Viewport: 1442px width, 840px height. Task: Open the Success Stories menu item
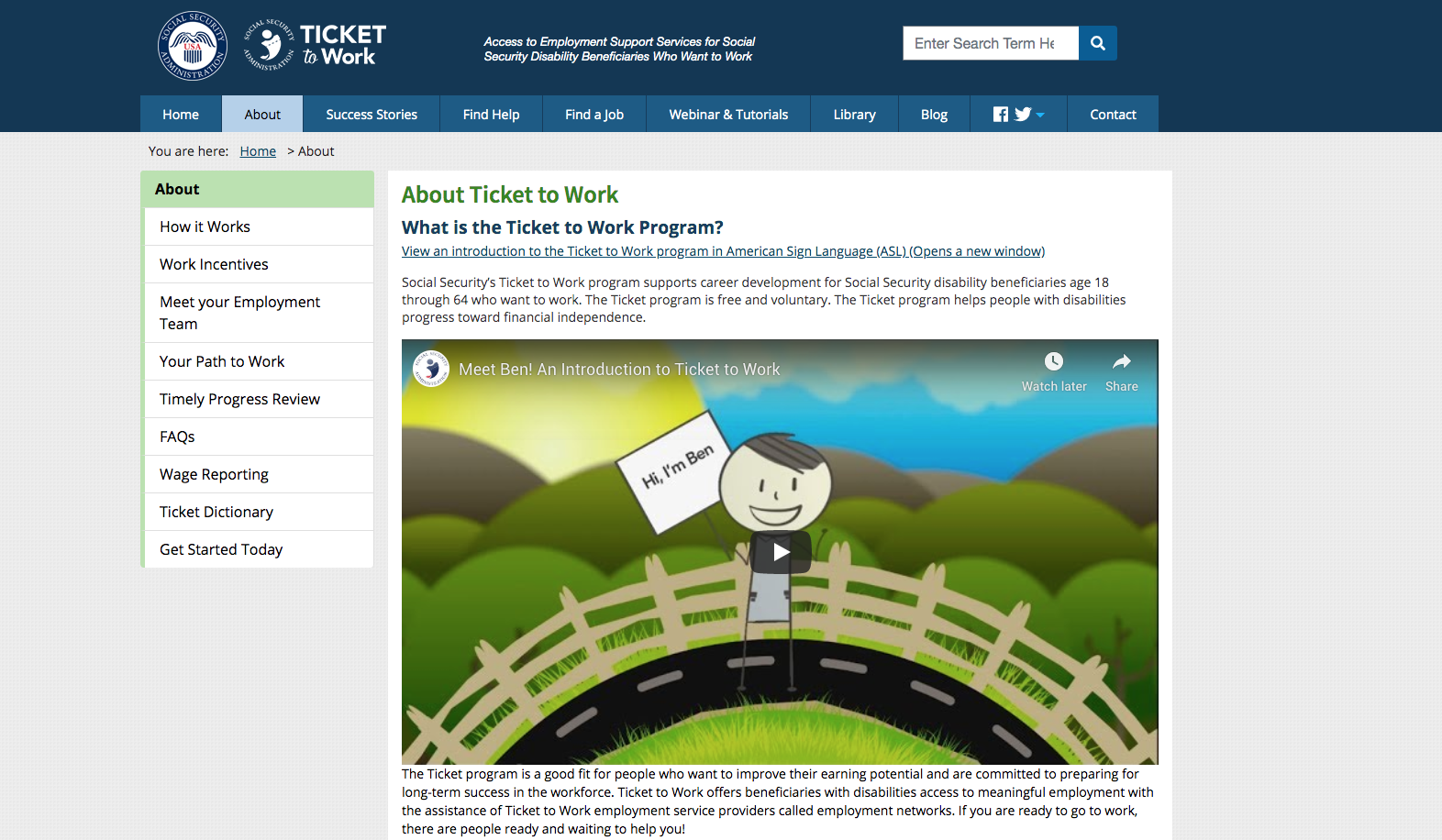(372, 115)
